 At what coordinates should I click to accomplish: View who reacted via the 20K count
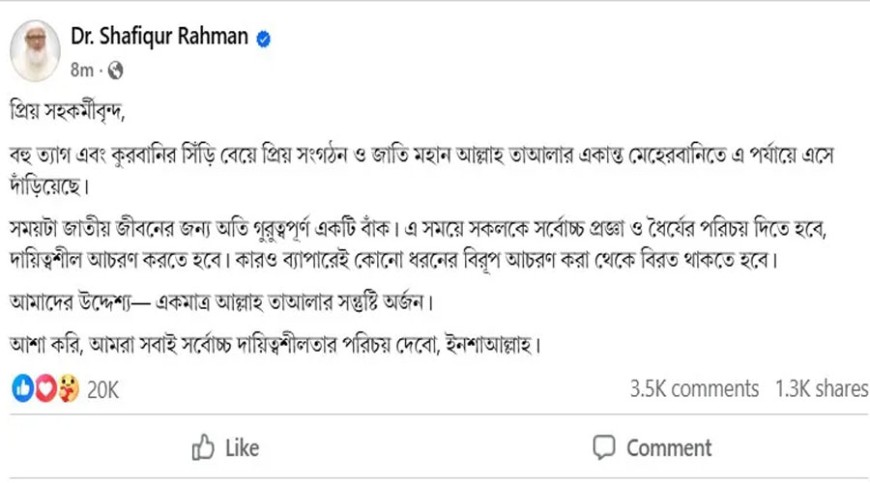click(103, 389)
